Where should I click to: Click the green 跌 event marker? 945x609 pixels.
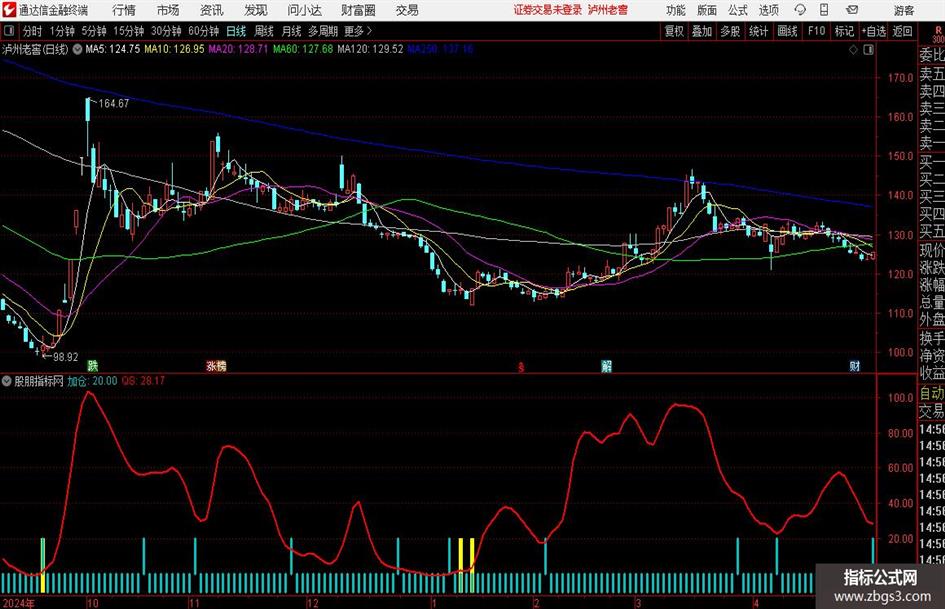click(x=92, y=365)
